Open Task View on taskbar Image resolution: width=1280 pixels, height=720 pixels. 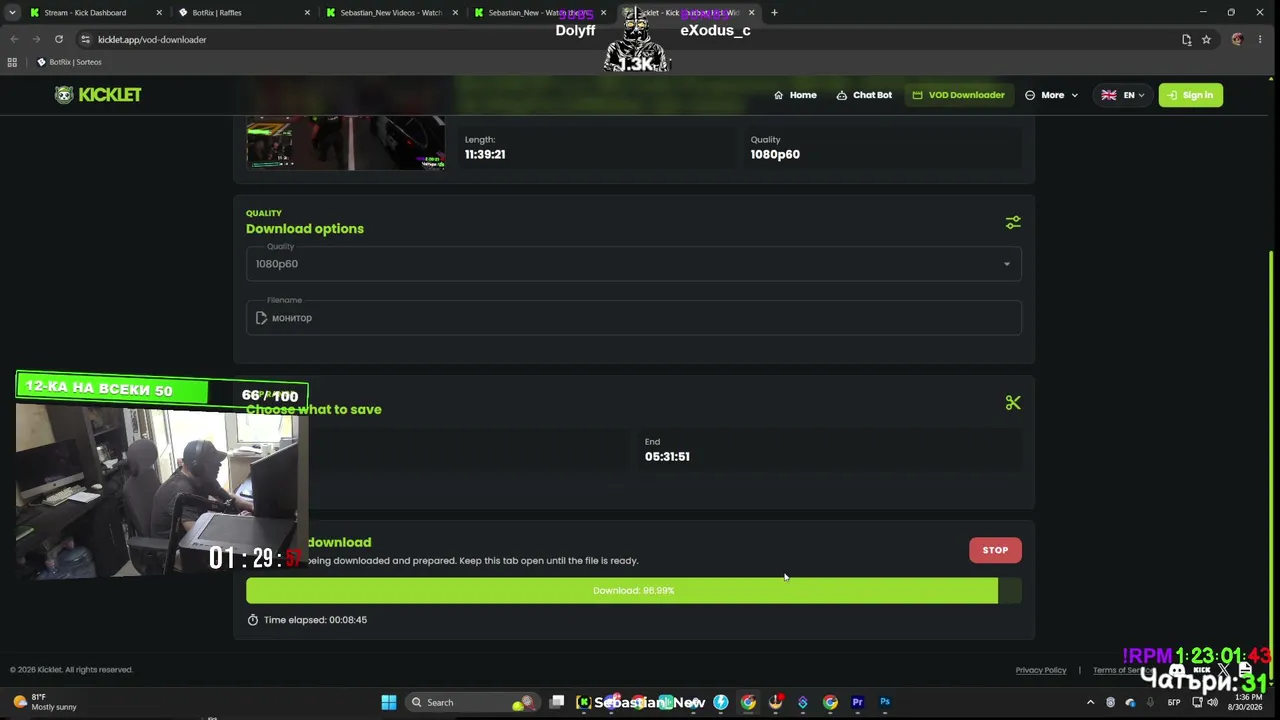click(x=557, y=702)
